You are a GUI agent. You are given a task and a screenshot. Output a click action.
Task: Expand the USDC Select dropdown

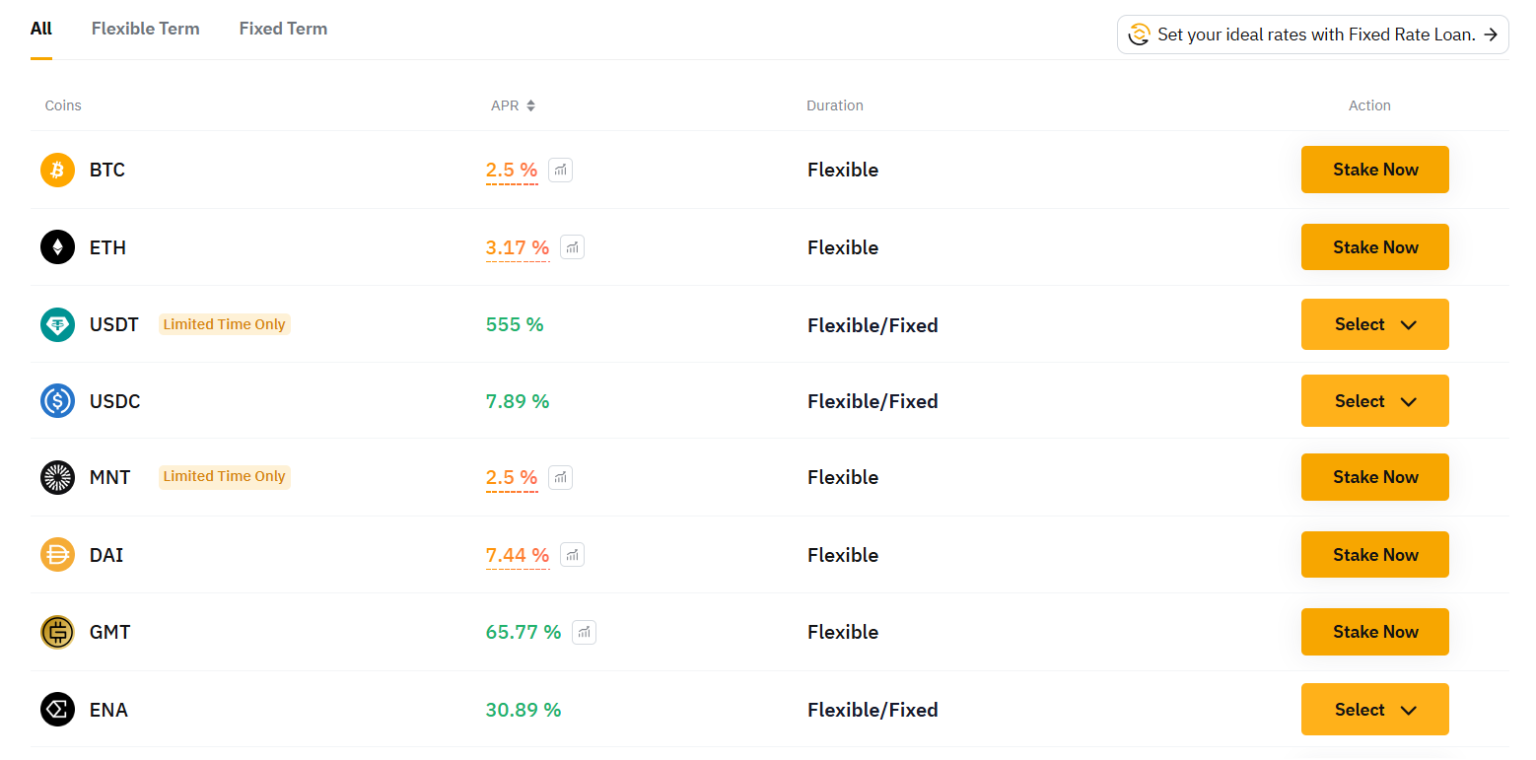click(1375, 401)
